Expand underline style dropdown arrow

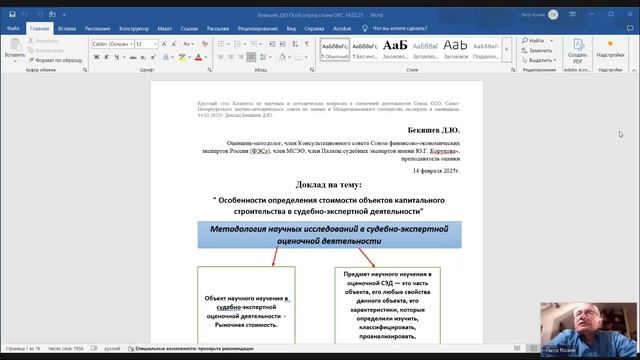click(x=124, y=57)
